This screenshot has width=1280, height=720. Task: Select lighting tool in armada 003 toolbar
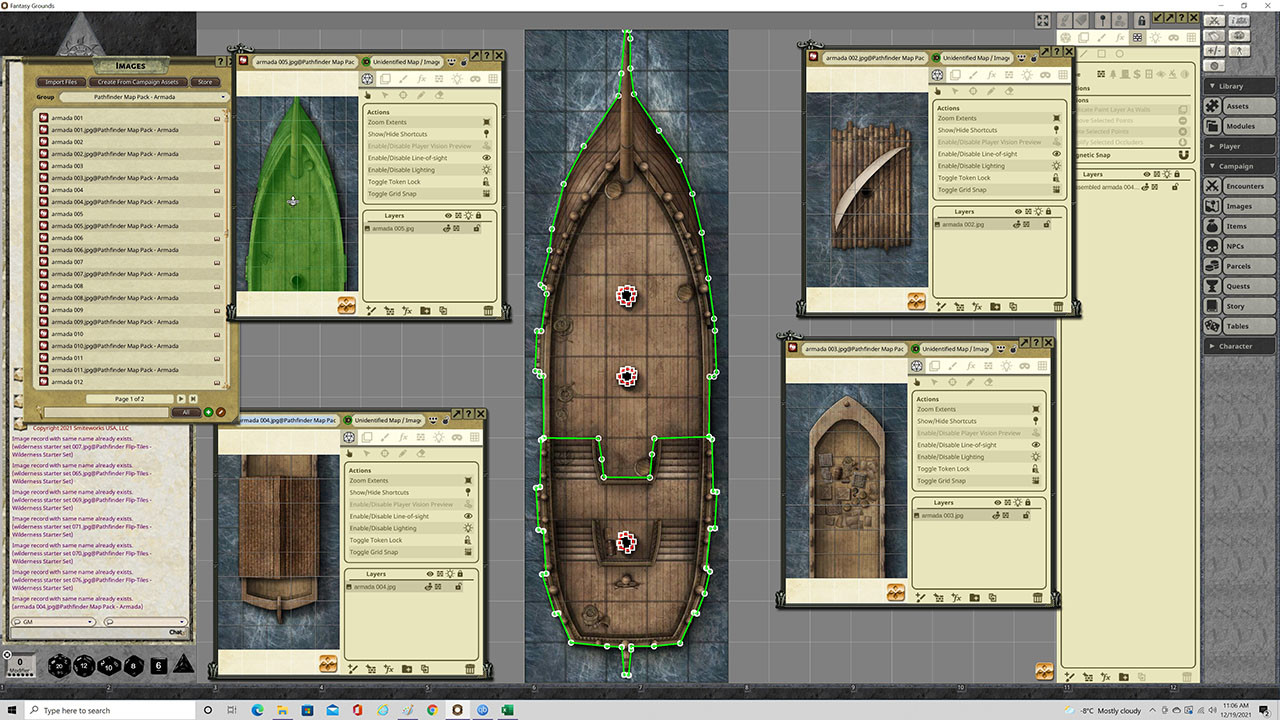[x=1008, y=367]
